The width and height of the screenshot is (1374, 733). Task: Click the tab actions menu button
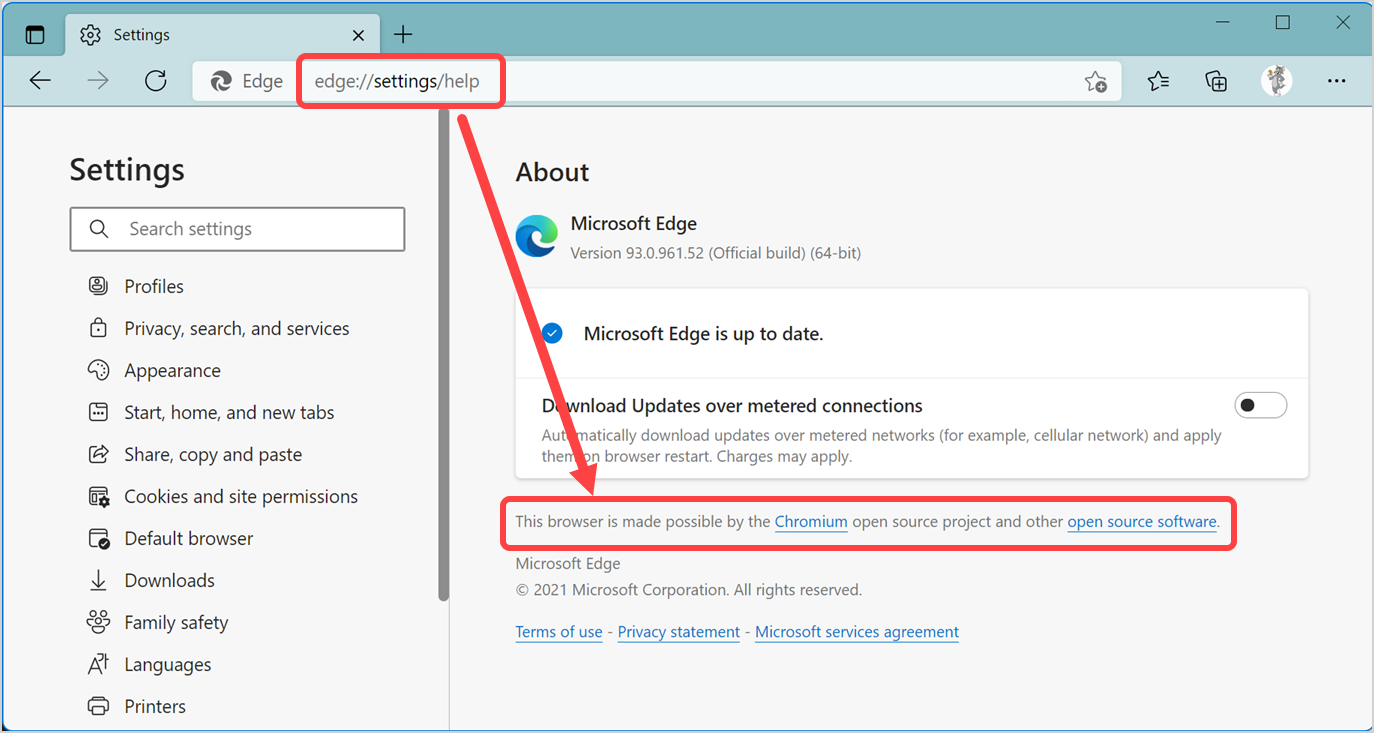(x=34, y=33)
